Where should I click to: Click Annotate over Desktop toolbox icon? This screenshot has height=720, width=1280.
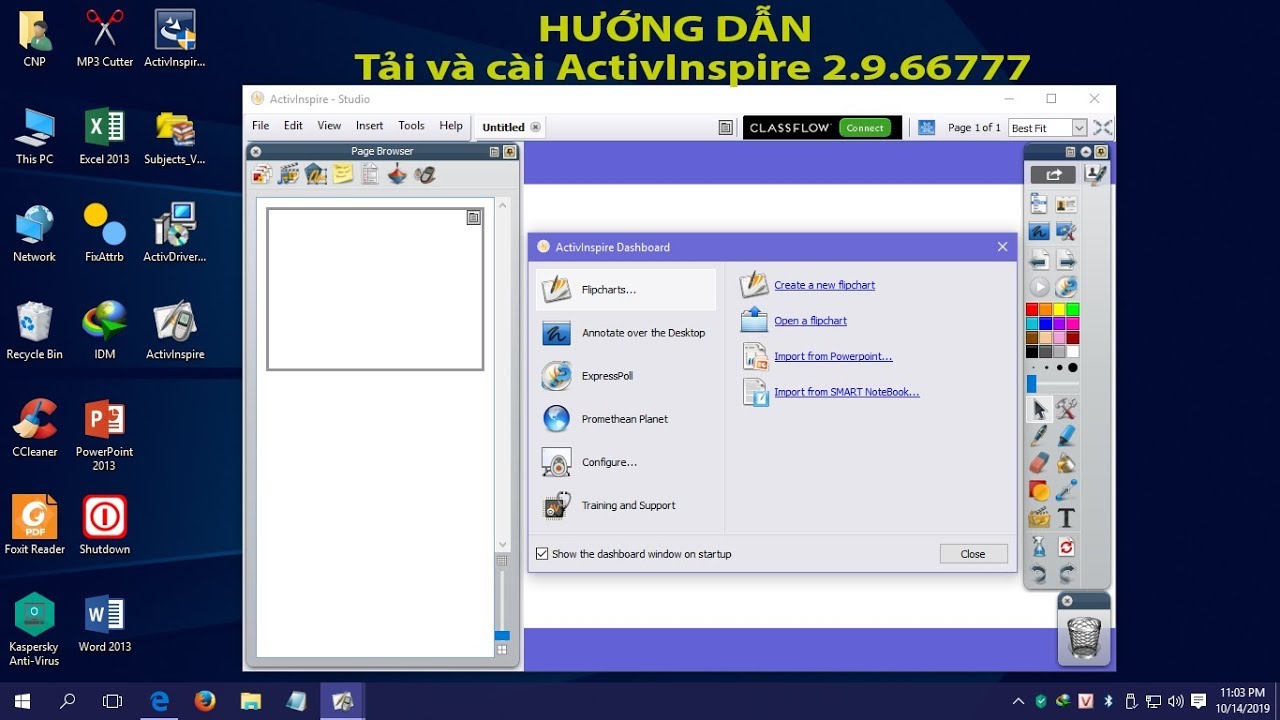point(1039,231)
